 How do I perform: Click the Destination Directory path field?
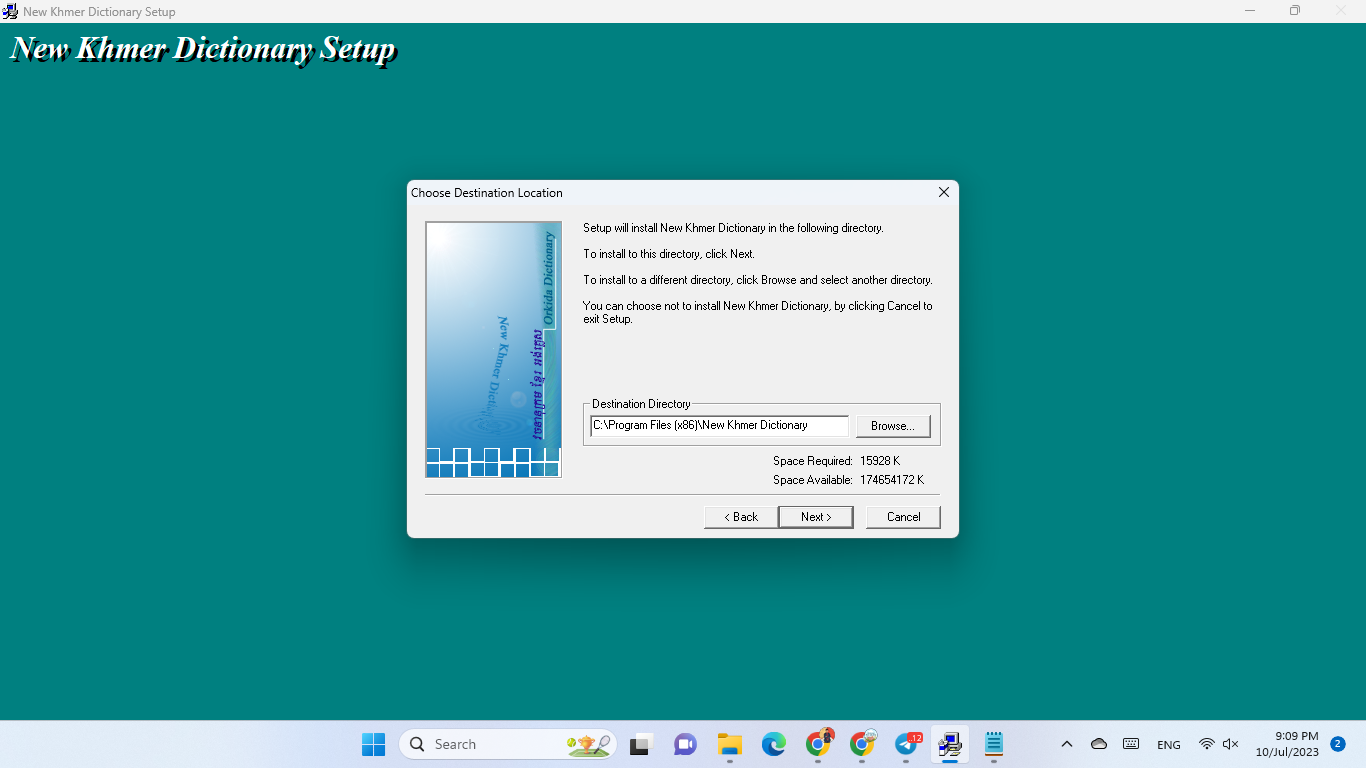pos(719,426)
